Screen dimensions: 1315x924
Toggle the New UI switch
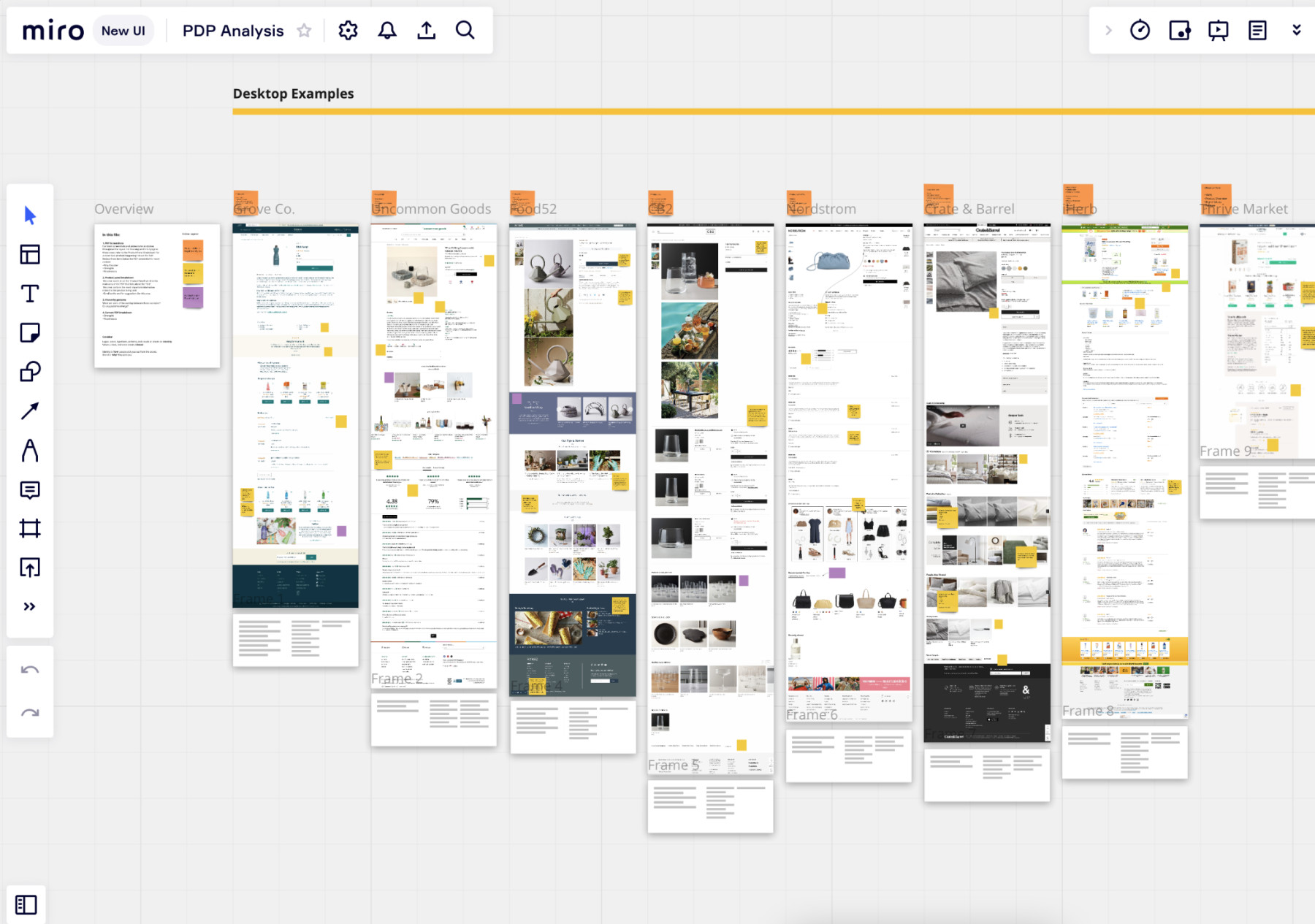(123, 31)
